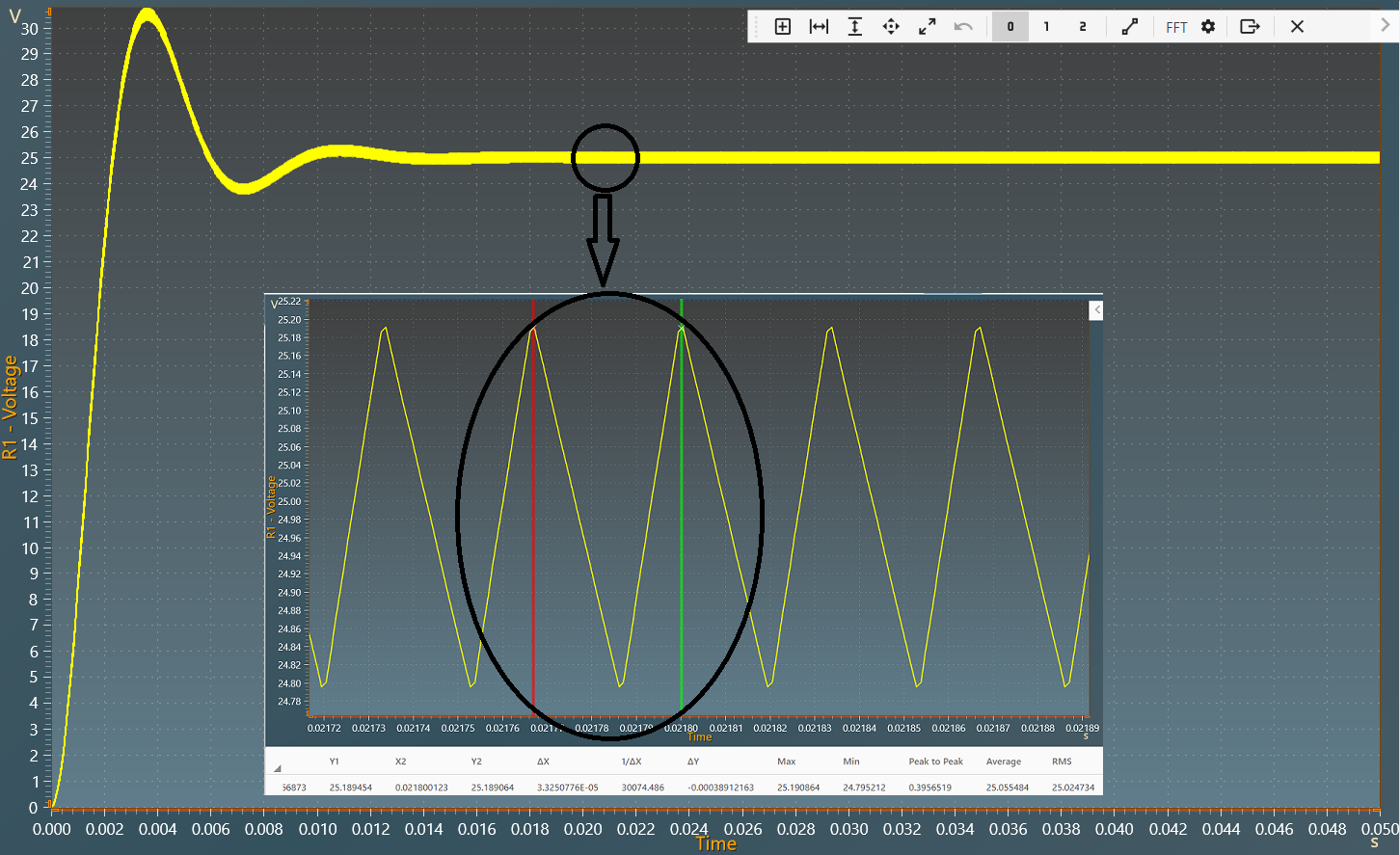This screenshot has height=855, width=1400.
Task: Expand the toolbar using right chevron
Action: [1386, 25]
